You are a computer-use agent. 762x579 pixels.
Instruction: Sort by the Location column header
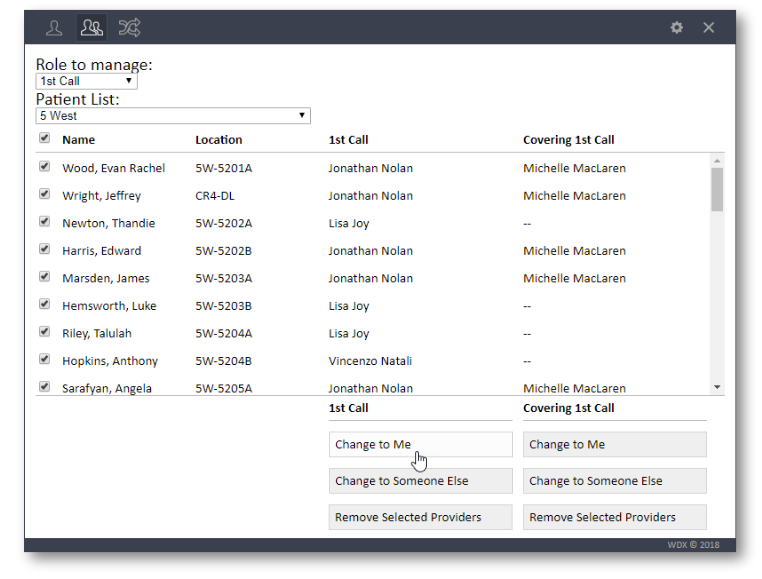tap(219, 140)
